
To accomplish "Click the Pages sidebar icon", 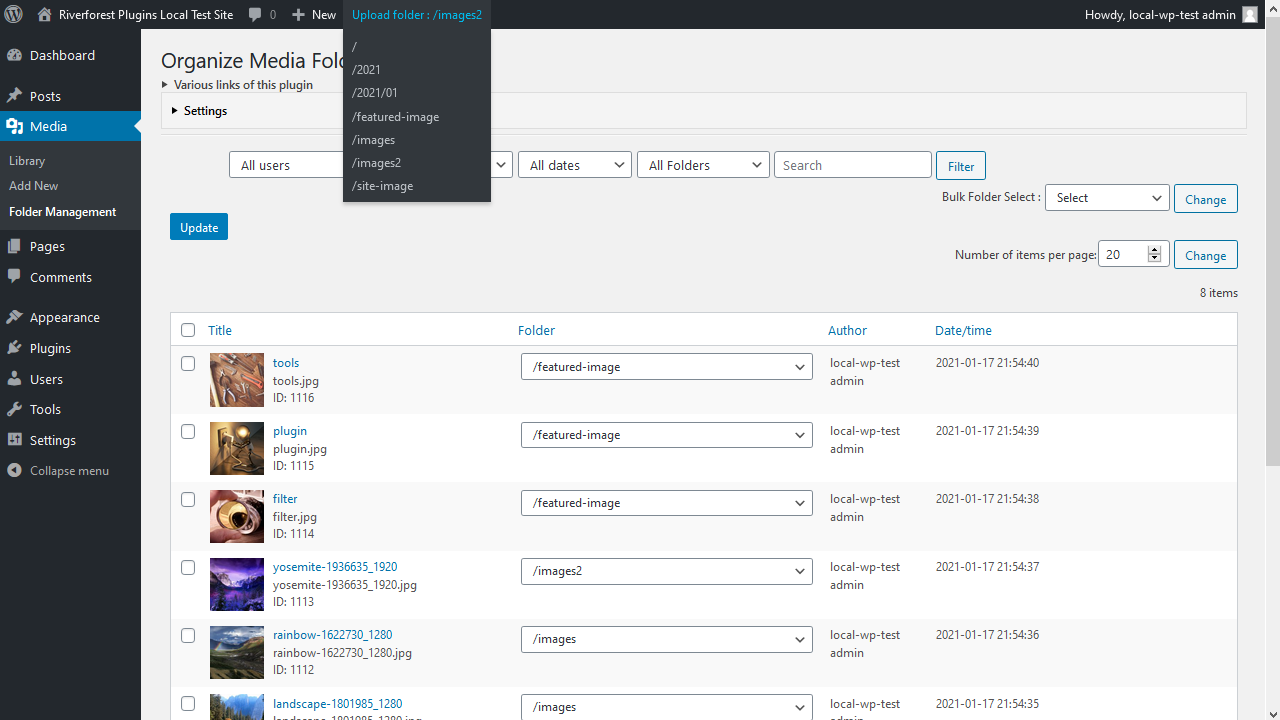I will (x=14, y=246).
